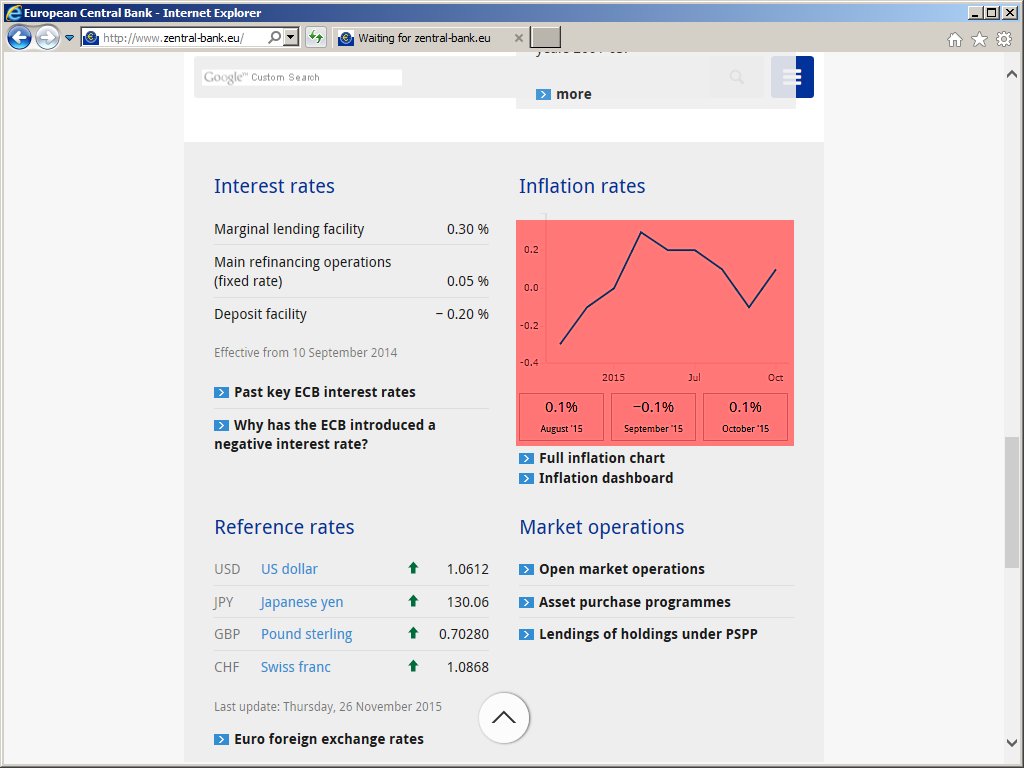The height and width of the screenshot is (768, 1024).
Task: Open the recent pages dropdown arrow
Action: coord(70,38)
